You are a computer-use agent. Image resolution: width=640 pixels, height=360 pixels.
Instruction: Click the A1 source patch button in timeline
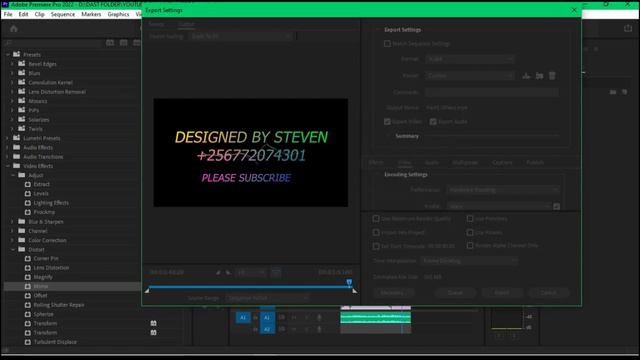243,317
